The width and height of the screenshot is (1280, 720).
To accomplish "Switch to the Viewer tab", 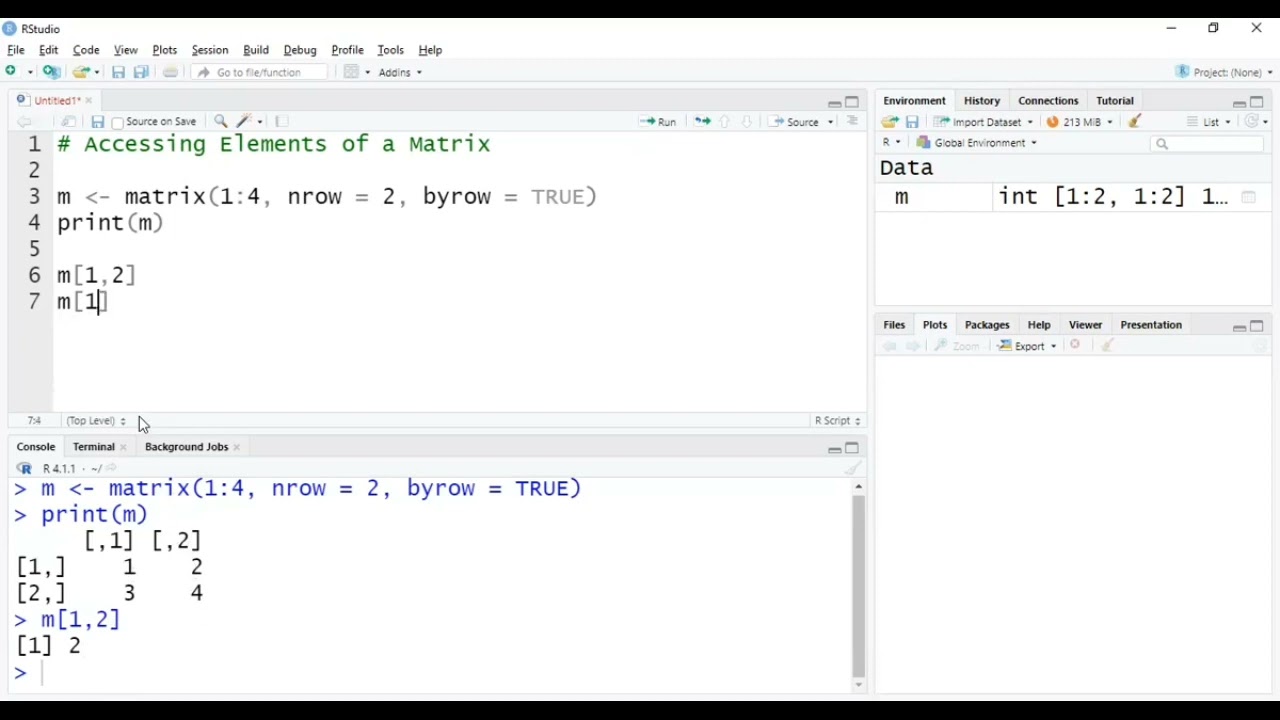I will pos(1085,325).
